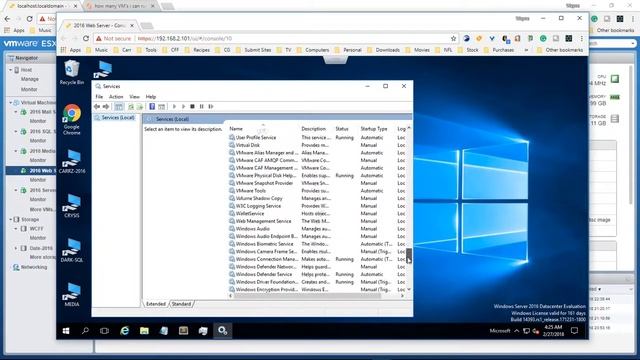Select the MEDIA desktop shortcut
This screenshot has height=360, width=640.
point(72,295)
